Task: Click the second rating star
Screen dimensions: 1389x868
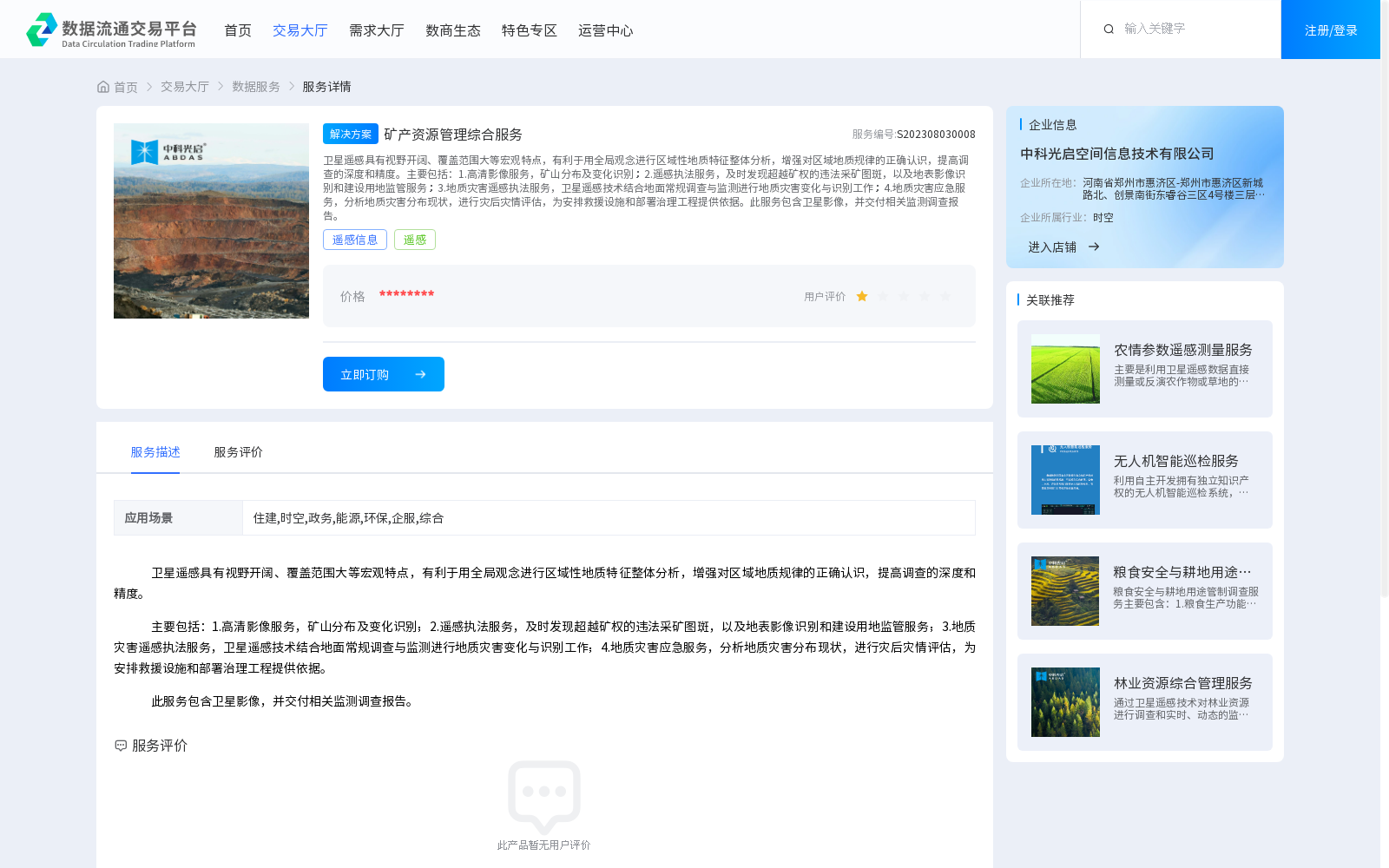Action: (x=883, y=296)
